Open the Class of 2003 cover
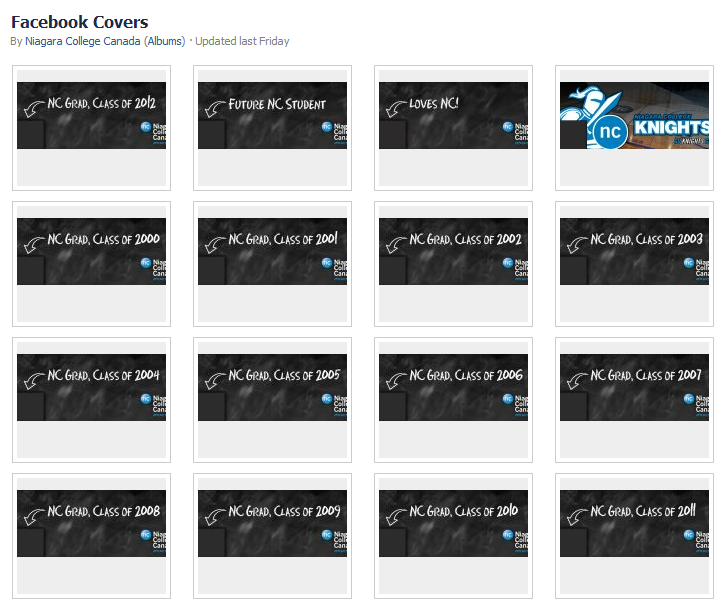 634,264
